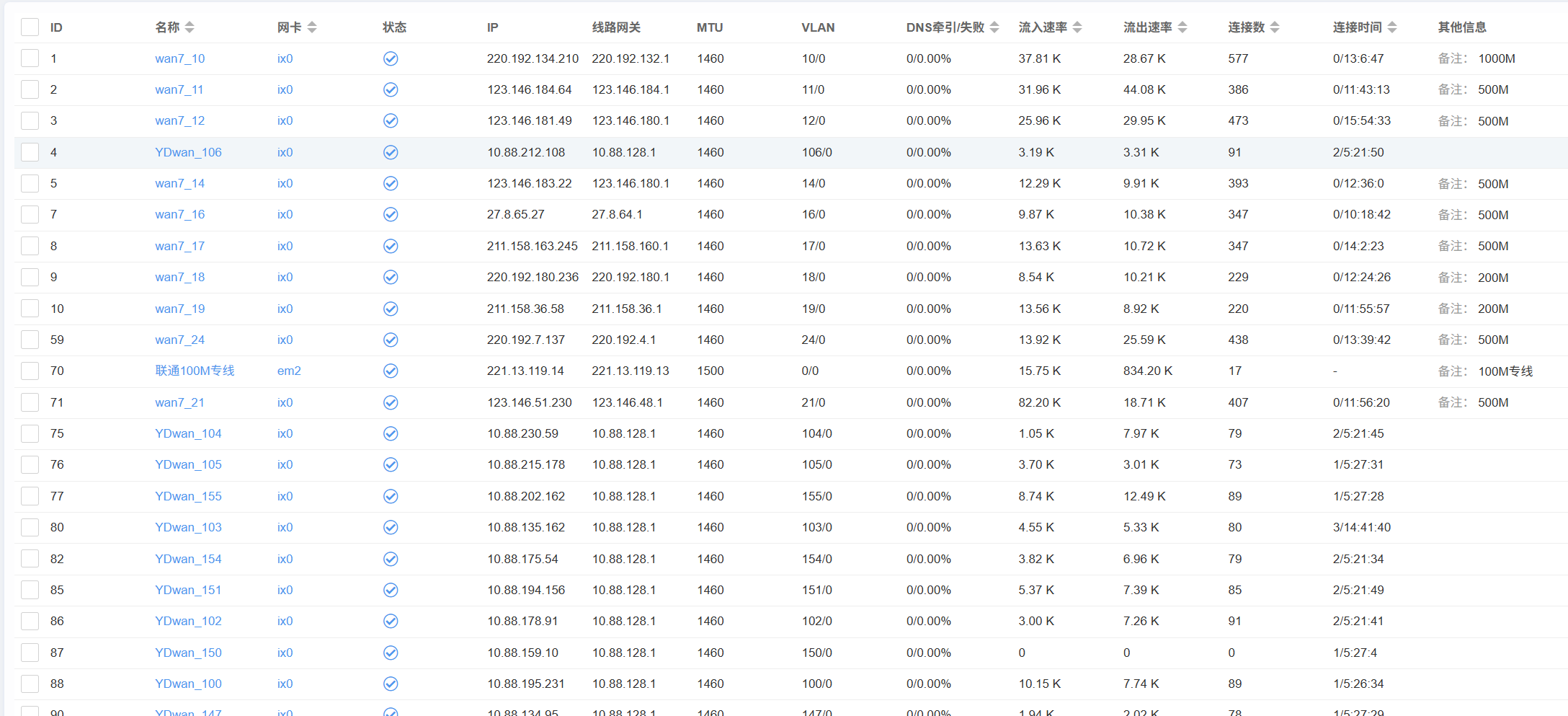This screenshot has height=716, width=1568.
Task: Sort by 网卡 column arrows
Action: pos(312,27)
